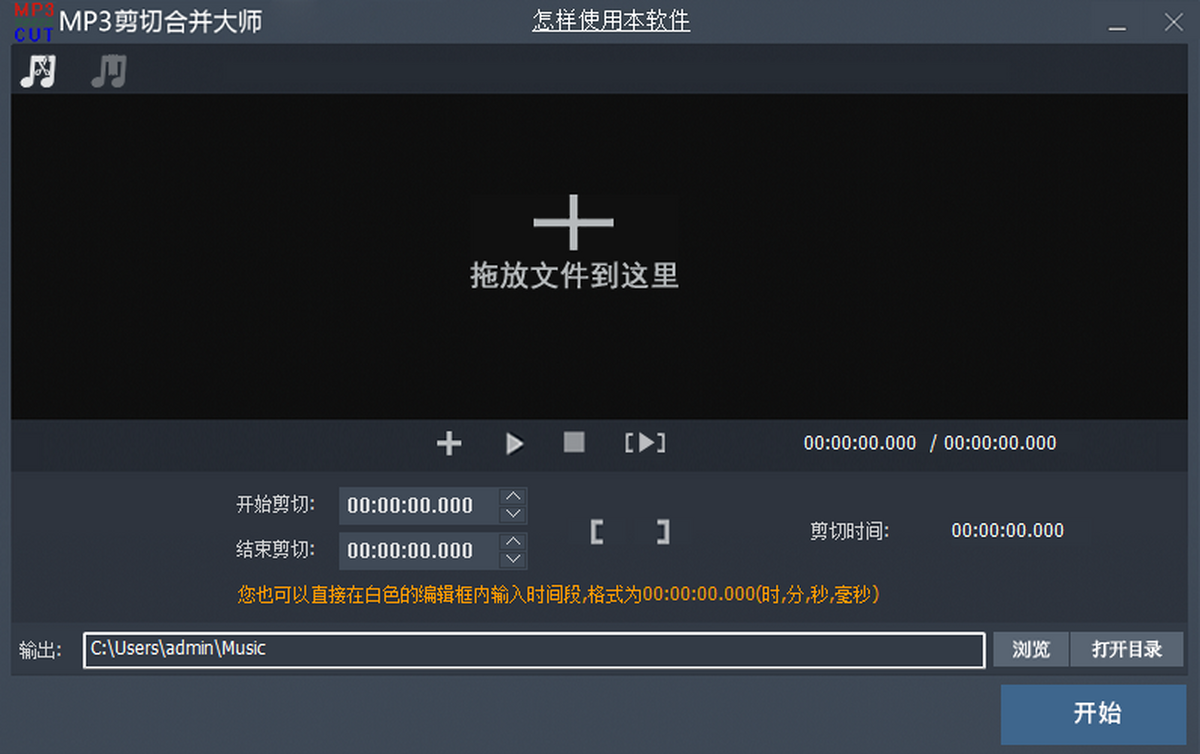Set cut end with right bracket icon
The width and height of the screenshot is (1200, 754).
[662, 531]
